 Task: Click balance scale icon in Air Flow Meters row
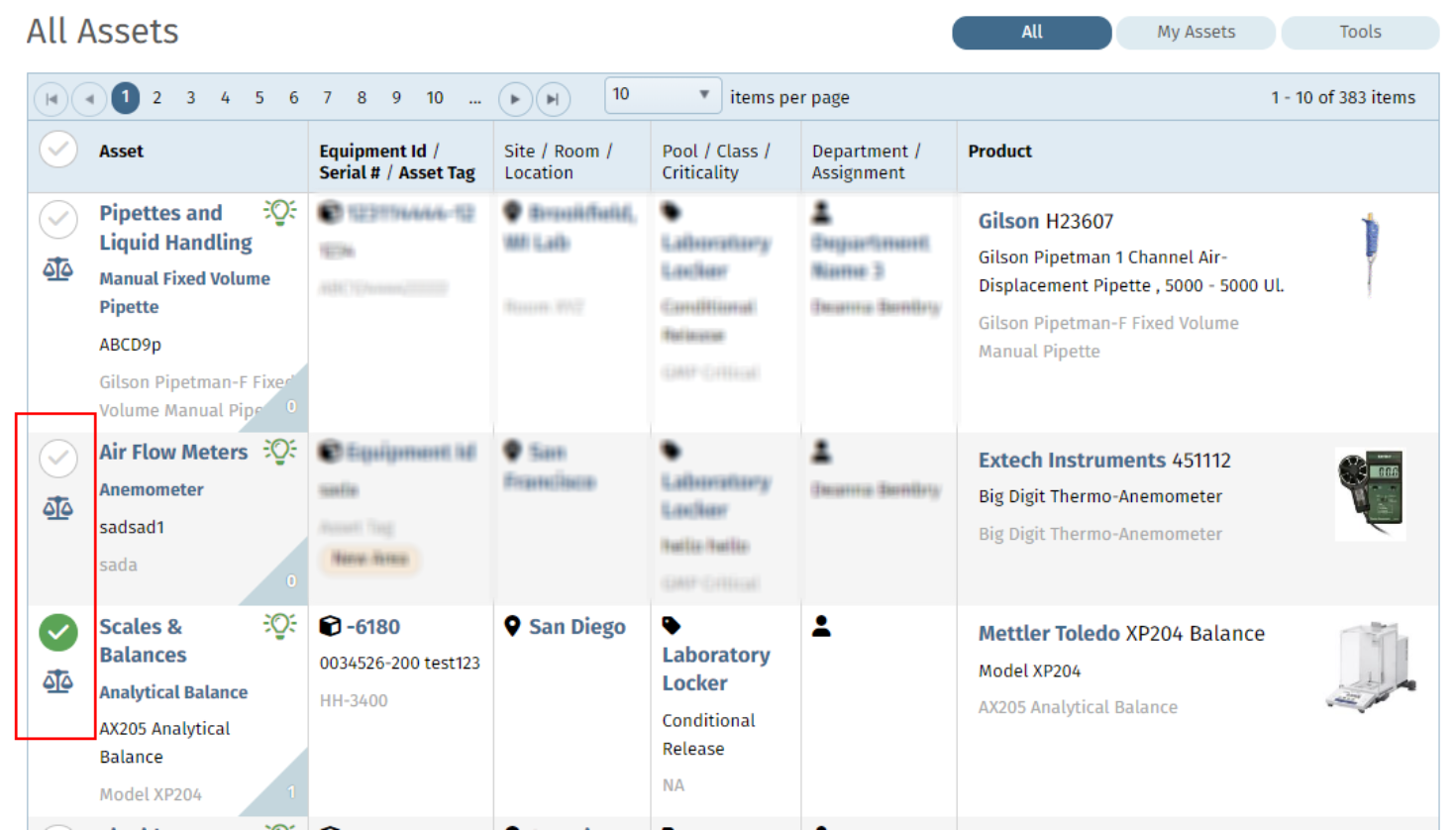pyautogui.click(x=57, y=508)
